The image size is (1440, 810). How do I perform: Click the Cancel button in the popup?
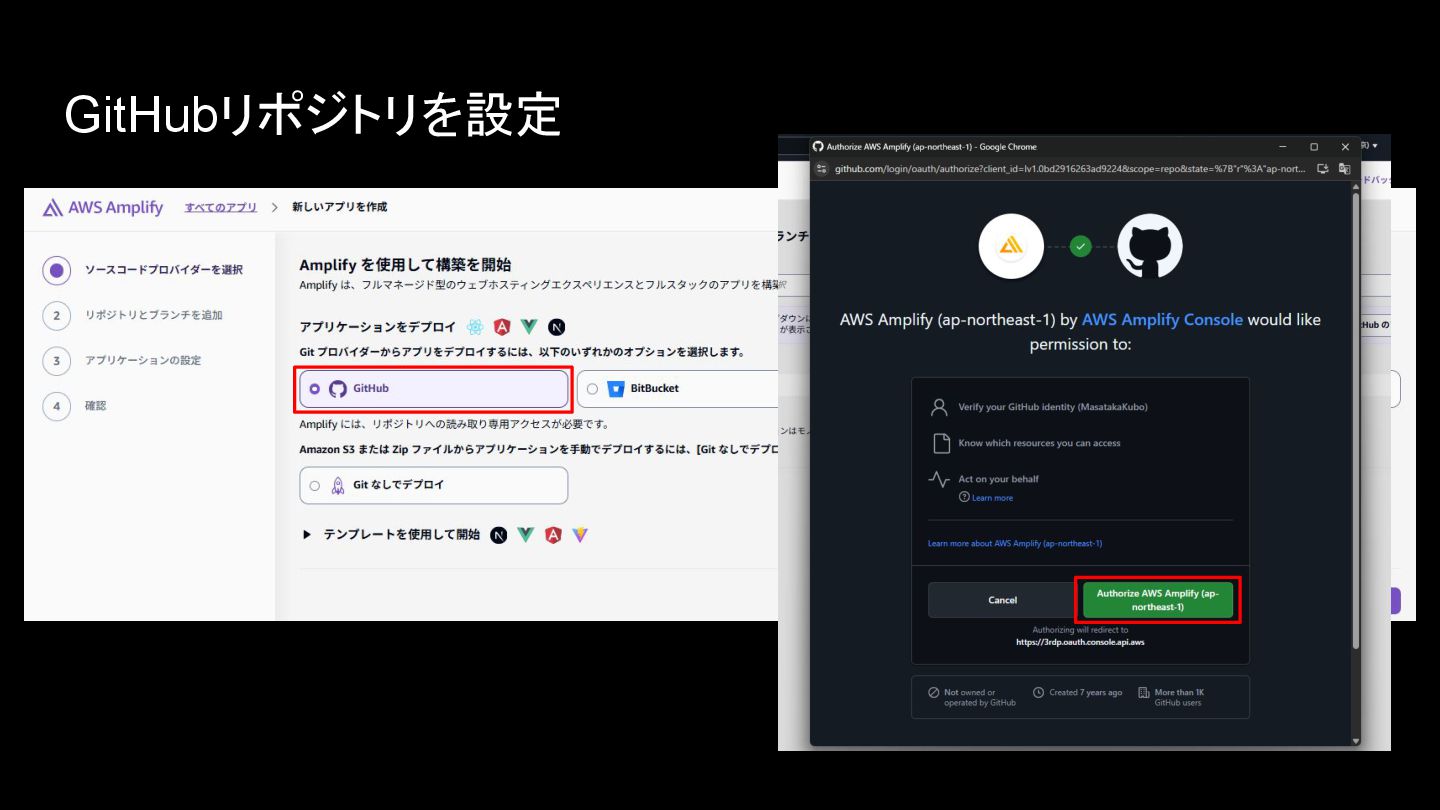click(x=1002, y=600)
